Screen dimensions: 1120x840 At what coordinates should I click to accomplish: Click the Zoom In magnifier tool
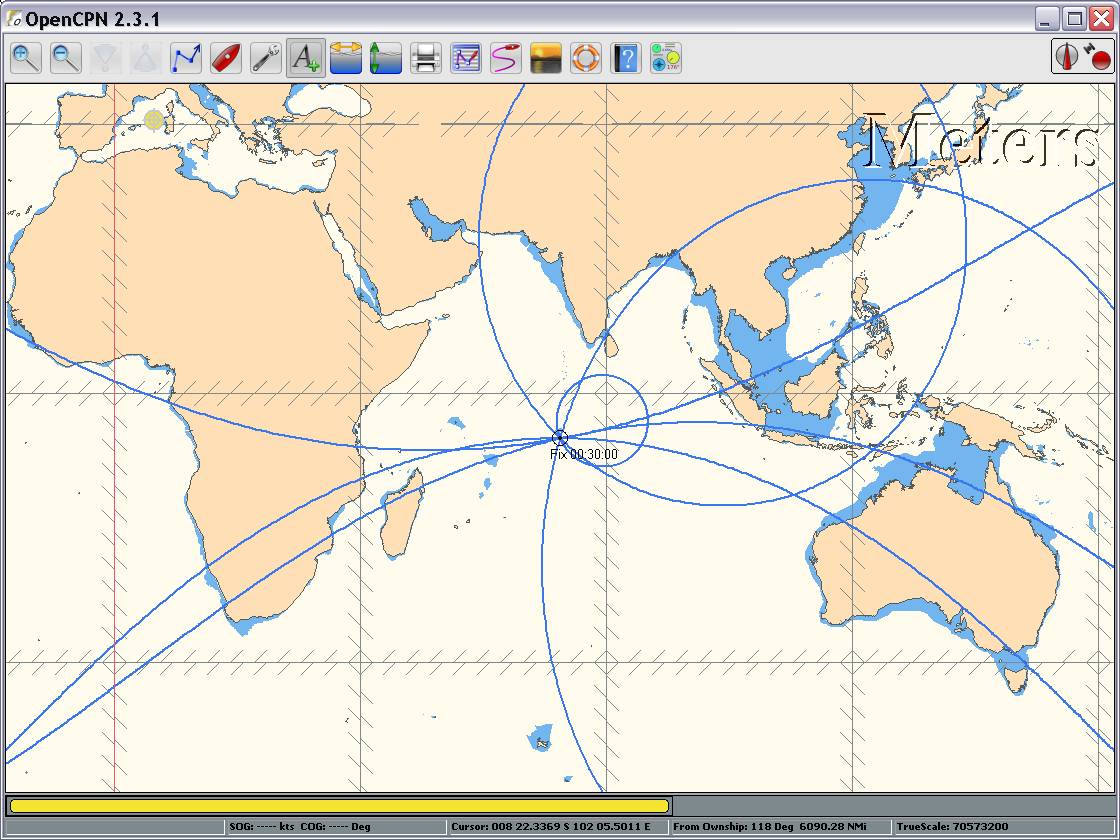click(26, 58)
